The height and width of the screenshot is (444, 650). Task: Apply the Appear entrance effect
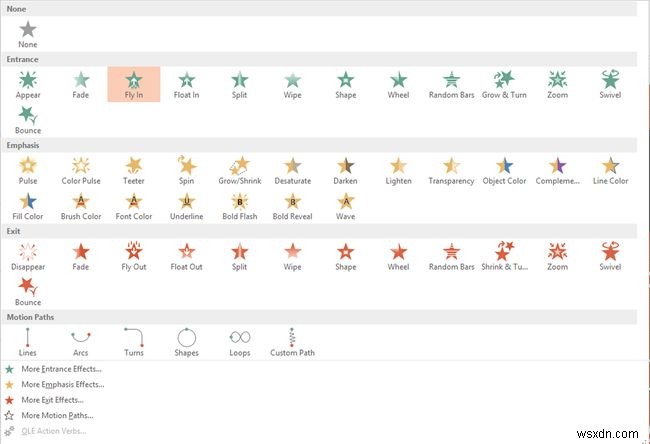coord(28,85)
